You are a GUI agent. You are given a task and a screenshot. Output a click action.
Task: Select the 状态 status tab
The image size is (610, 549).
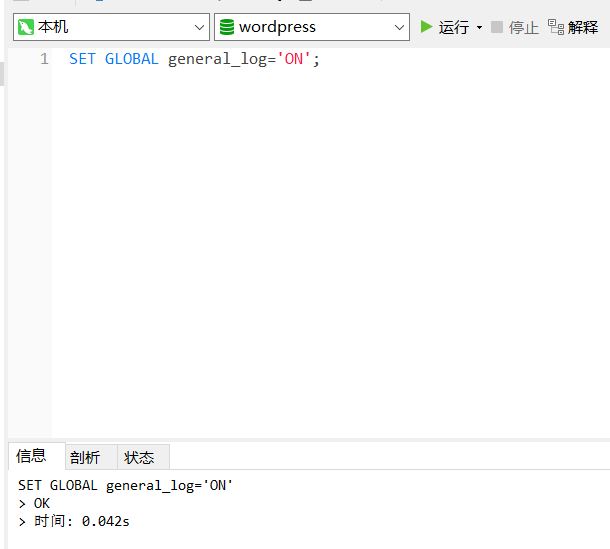coord(139,457)
